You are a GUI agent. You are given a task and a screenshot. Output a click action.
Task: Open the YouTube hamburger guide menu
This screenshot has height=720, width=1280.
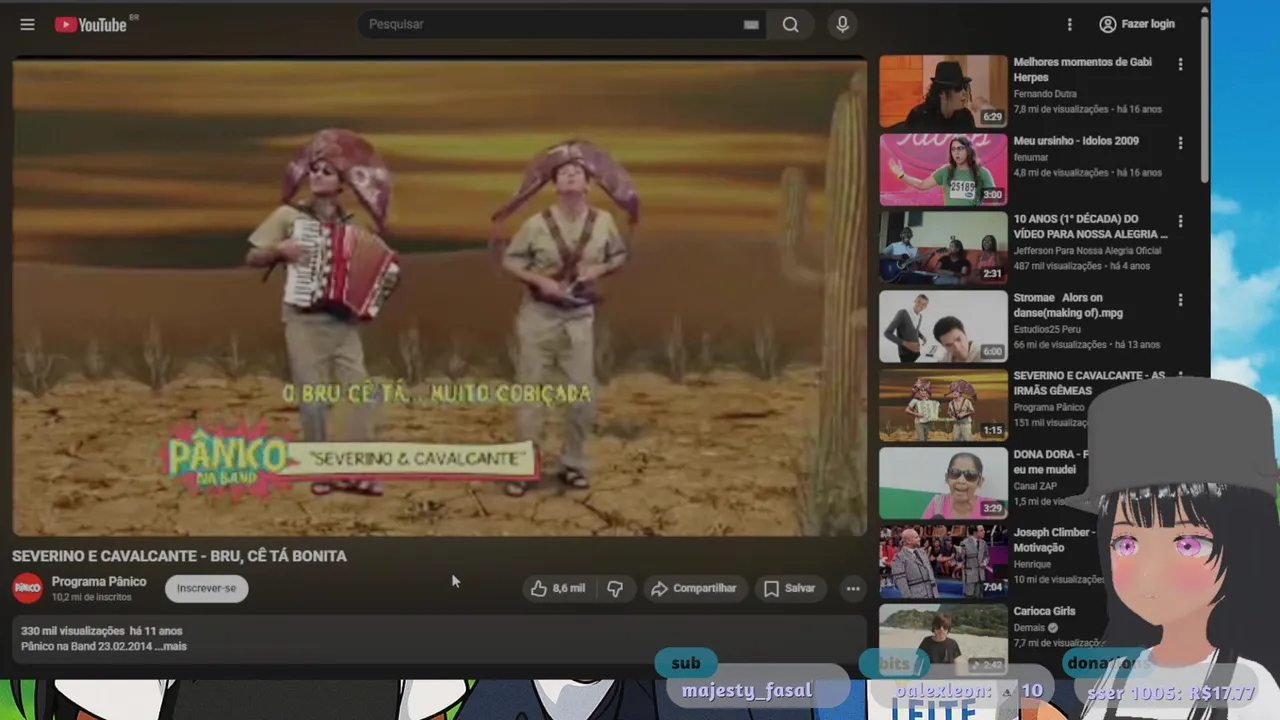[27, 24]
